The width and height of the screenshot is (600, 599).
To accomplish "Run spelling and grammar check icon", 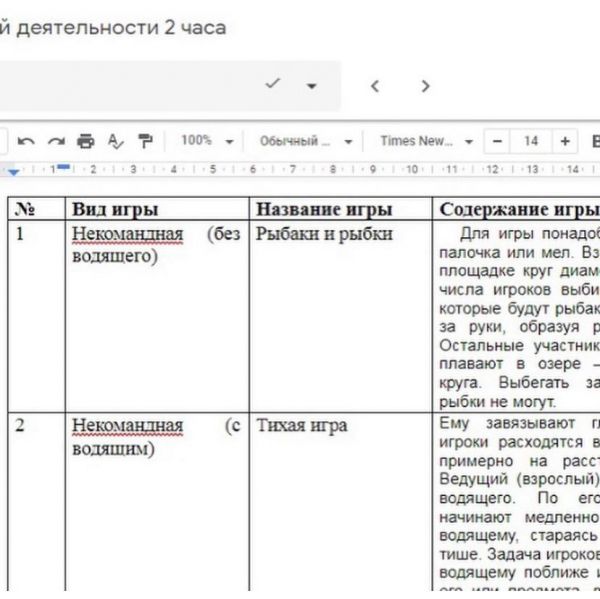I will (x=115, y=141).
